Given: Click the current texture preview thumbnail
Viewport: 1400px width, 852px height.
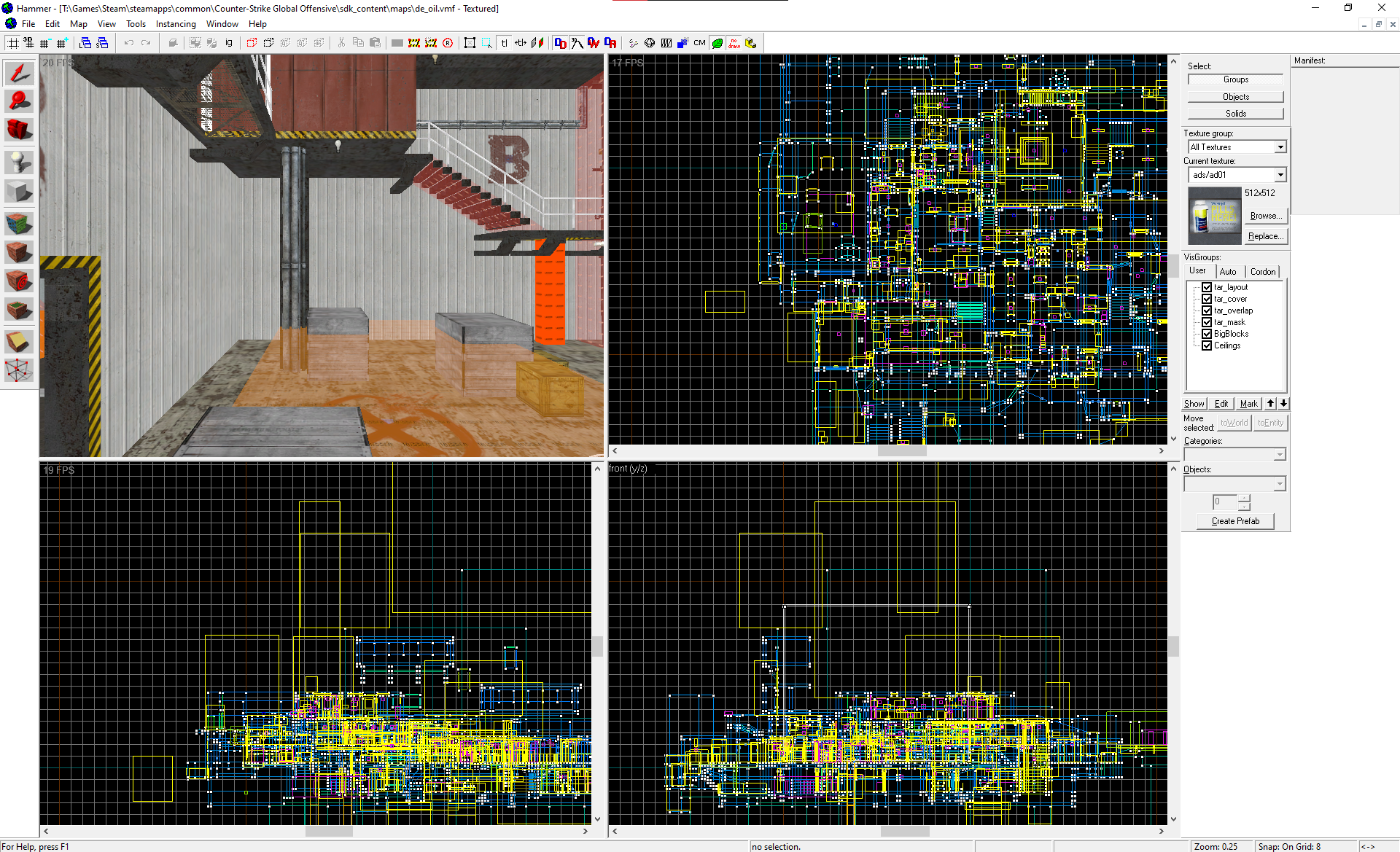Looking at the screenshot, I should pos(1215,216).
